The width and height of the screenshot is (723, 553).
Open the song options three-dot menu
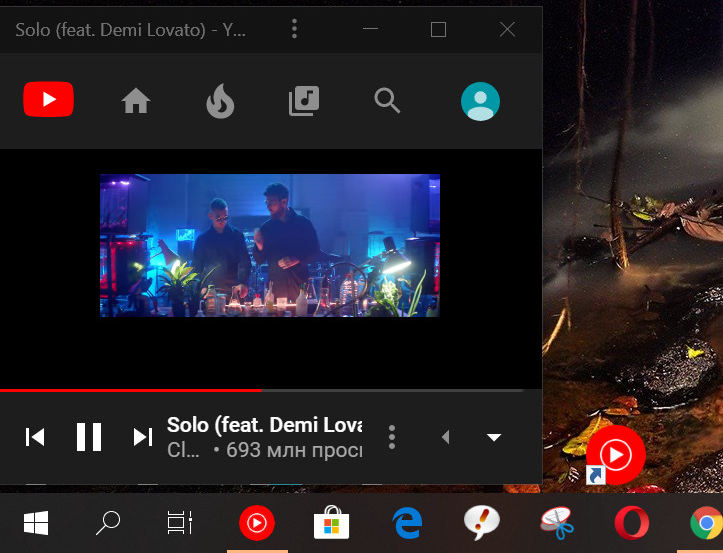[x=391, y=437]
